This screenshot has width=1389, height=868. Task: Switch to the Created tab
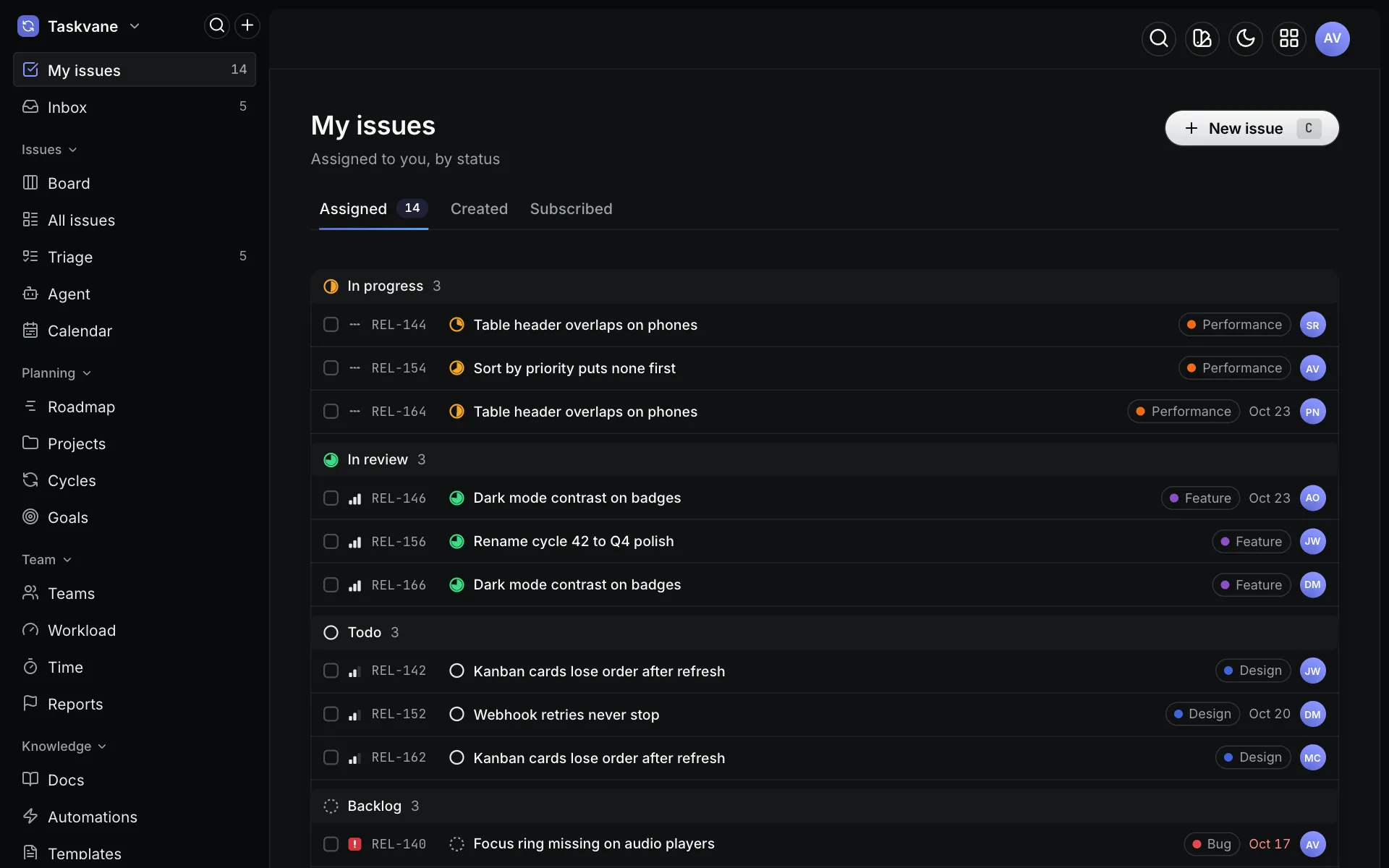(x=479, y=209)
